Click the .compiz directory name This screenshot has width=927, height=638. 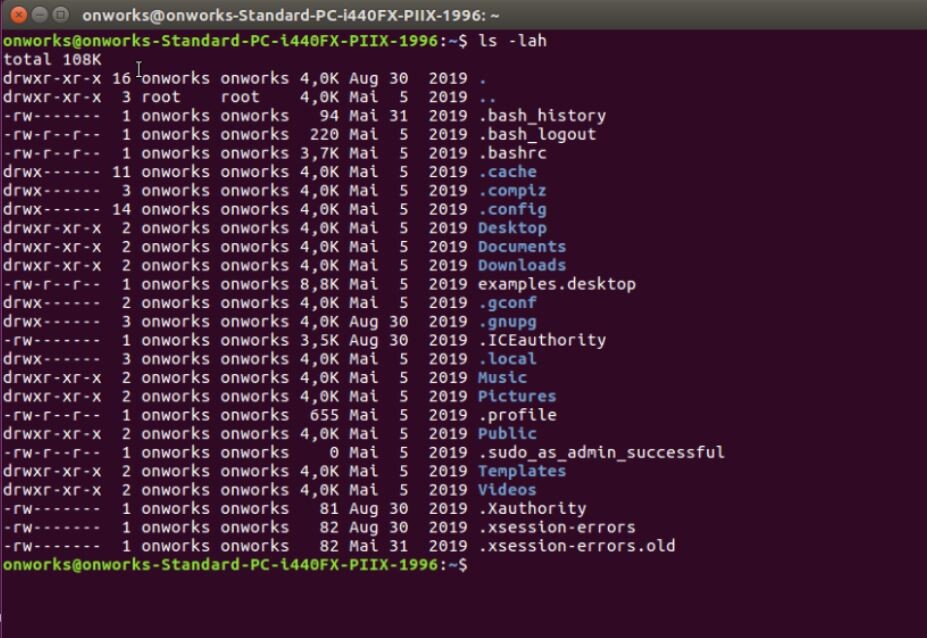pyautogui.click(x=513, y=191)
